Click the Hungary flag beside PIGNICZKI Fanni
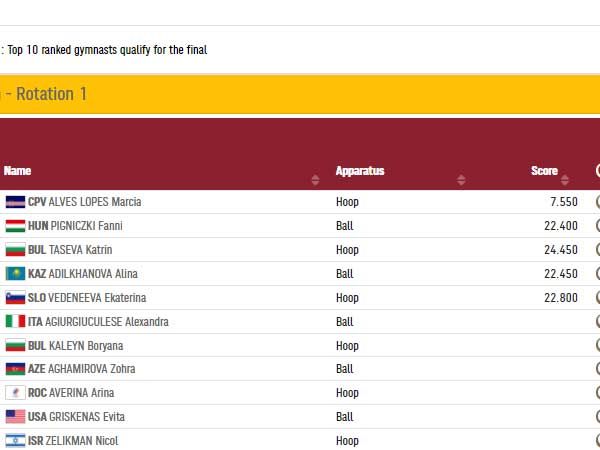This screenshot has width=600, height=450. pyautogui.click(x=15, y=226)
